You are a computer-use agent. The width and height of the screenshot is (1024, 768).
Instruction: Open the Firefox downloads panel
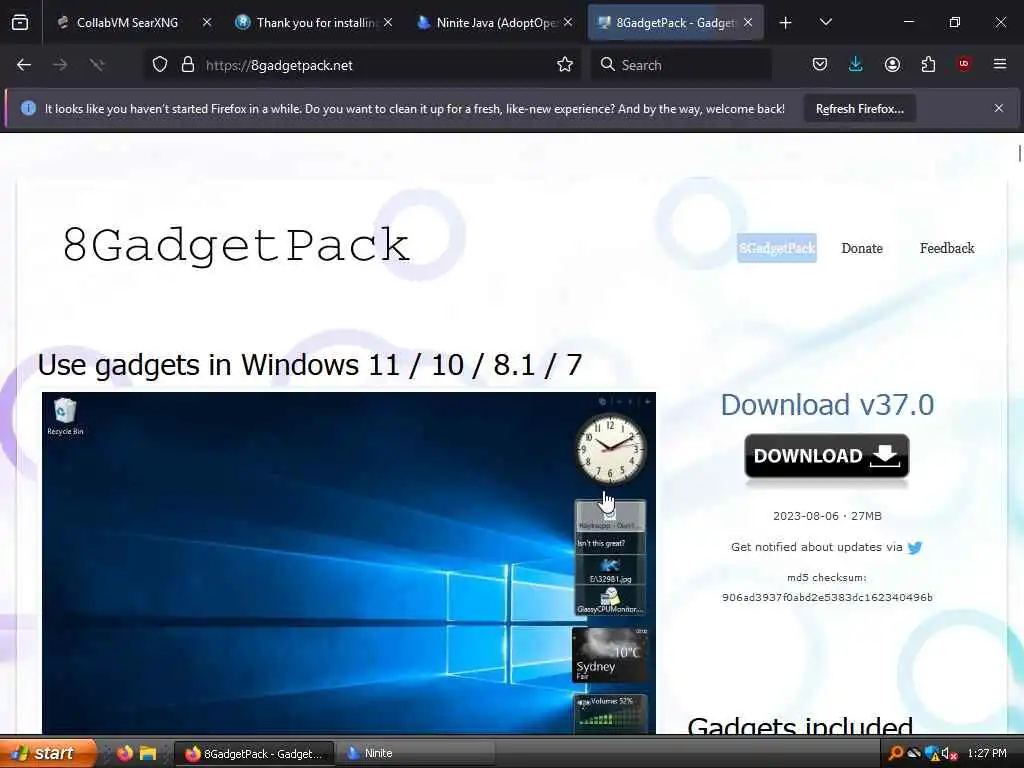pyautogui.click(x=856, y=65)
